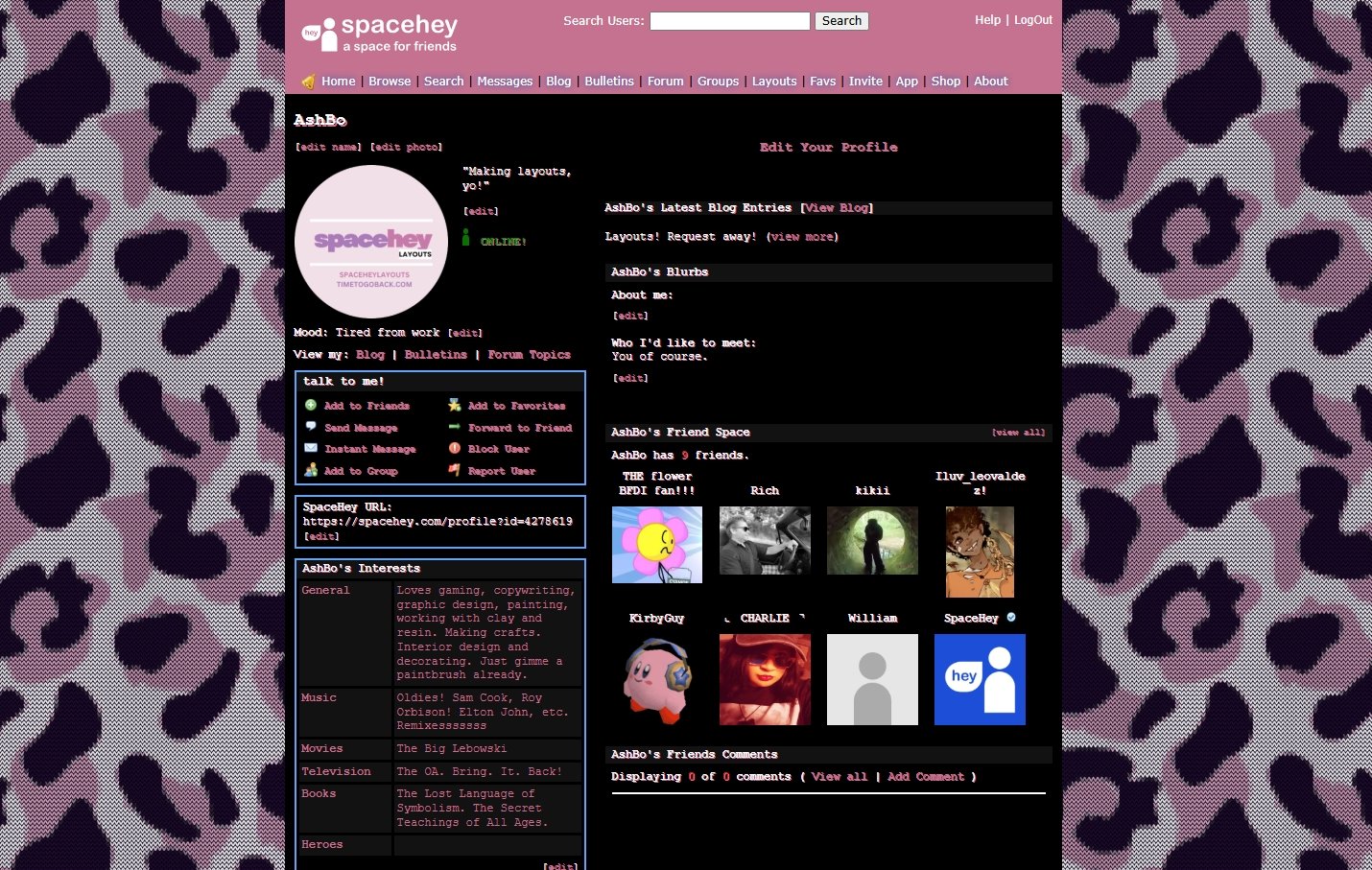
Task: Open KirbyGuy's friend profile picture
Action: coord(657,679)
